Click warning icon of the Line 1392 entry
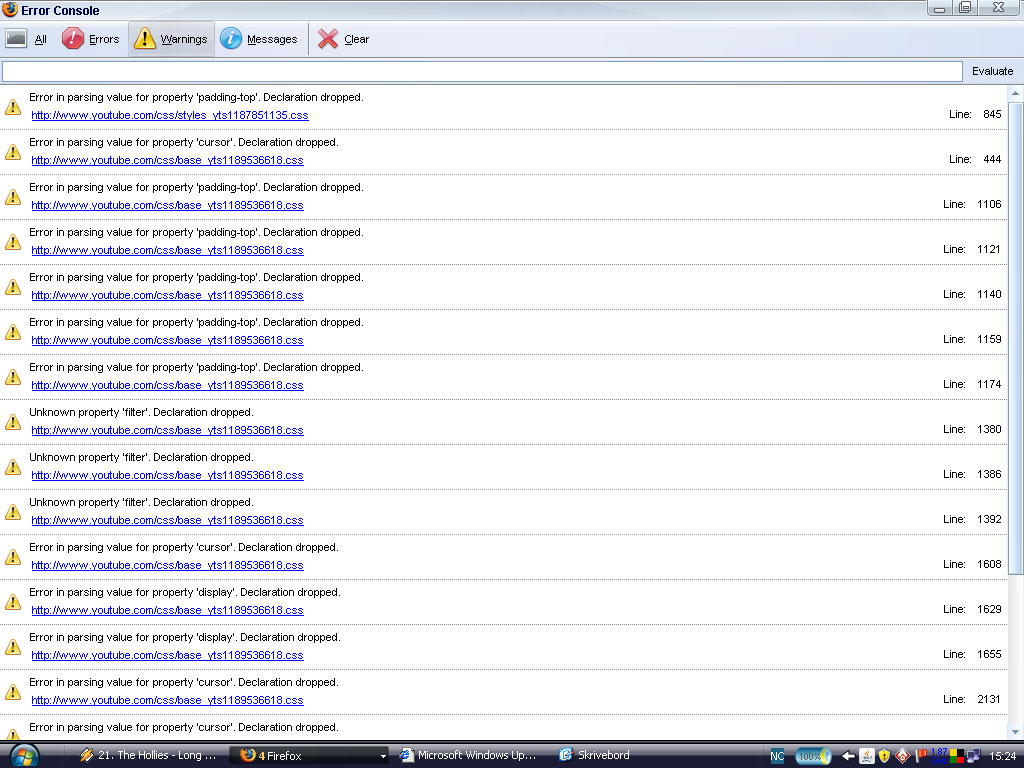The image size is (1024, 768). point(13,513)
